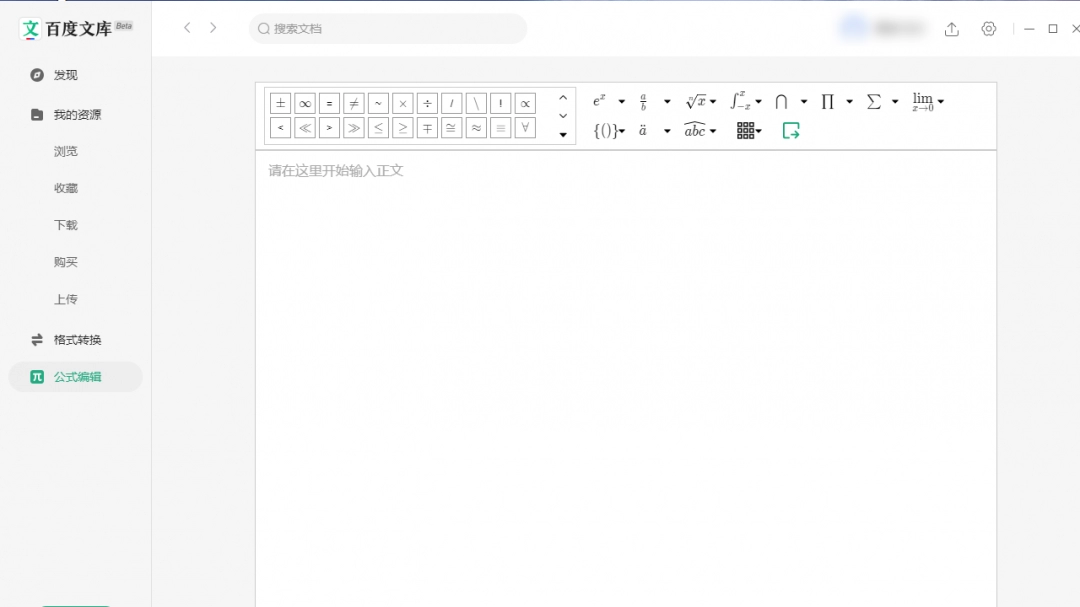Expand the full symbol gallery list
1080x607 pixels.
[563, 135]
